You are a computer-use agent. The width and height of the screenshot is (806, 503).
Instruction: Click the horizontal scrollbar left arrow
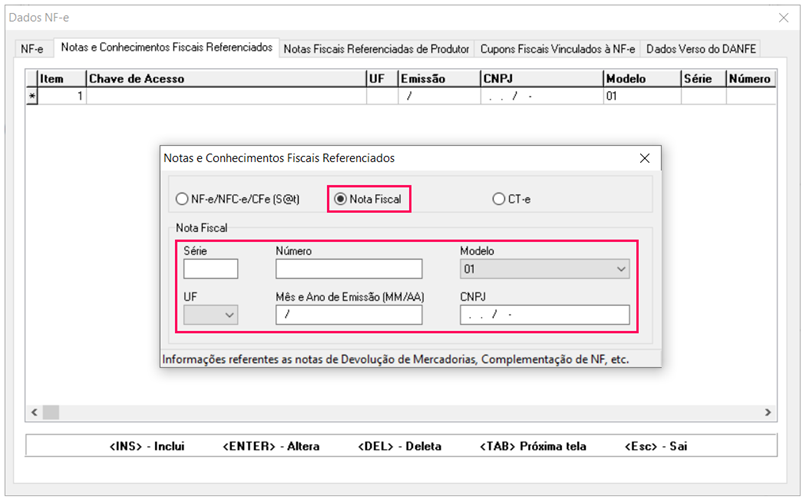pyautogui.click(x=35, y=412)
